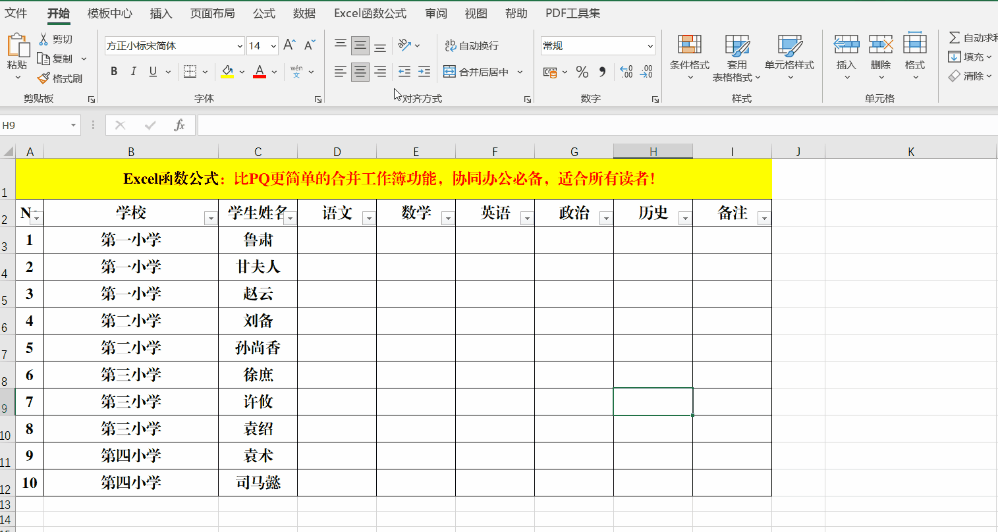Click the Delete cells icon
This screenshot has height=532, width=998.
pyautogui.click(x=881, y=45)
